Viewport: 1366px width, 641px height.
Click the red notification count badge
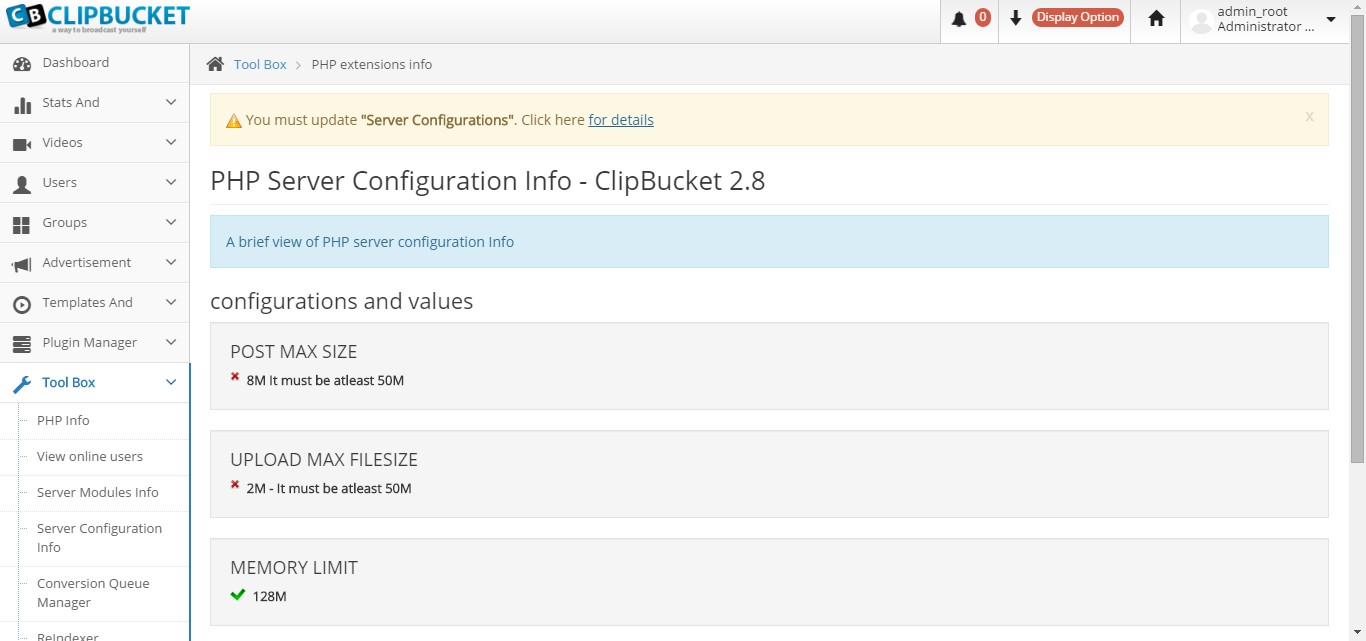982,17
